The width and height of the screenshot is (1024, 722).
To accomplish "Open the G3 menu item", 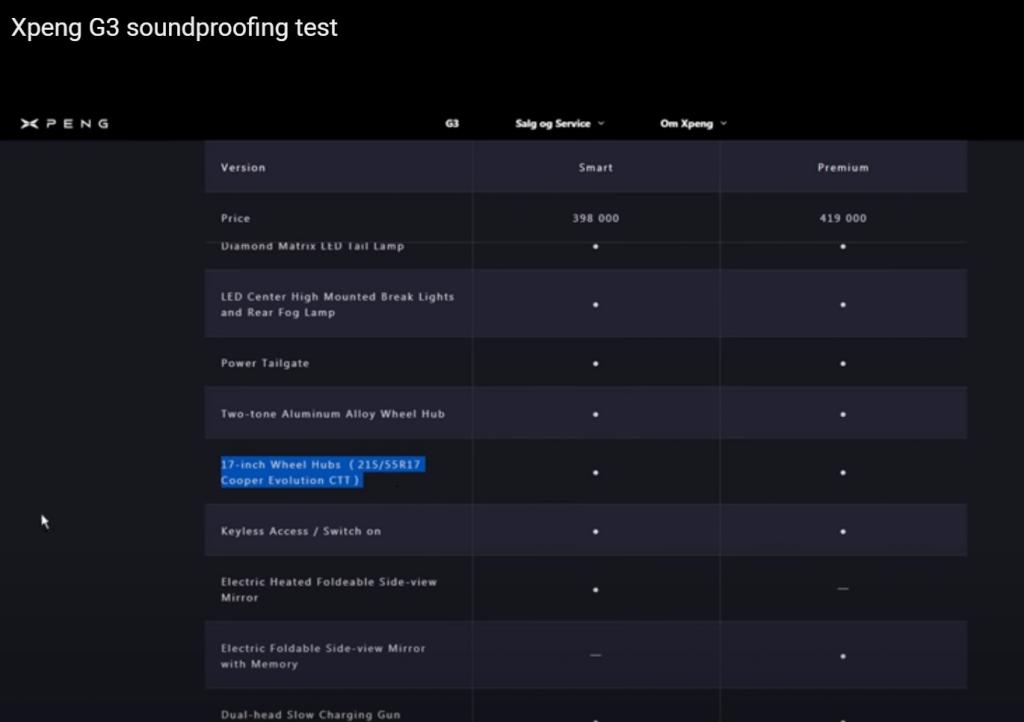I will click(452, 123).
